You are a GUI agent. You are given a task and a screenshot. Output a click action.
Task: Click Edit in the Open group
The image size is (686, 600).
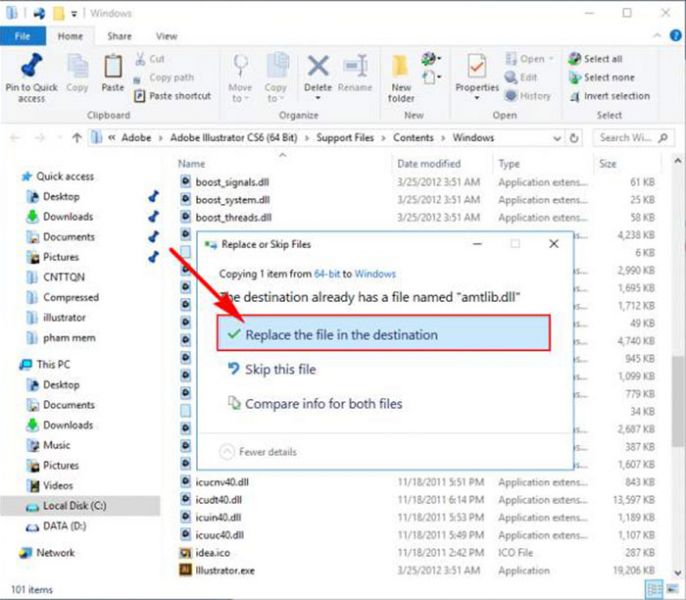pyautogui.click(x=521, y=77)
